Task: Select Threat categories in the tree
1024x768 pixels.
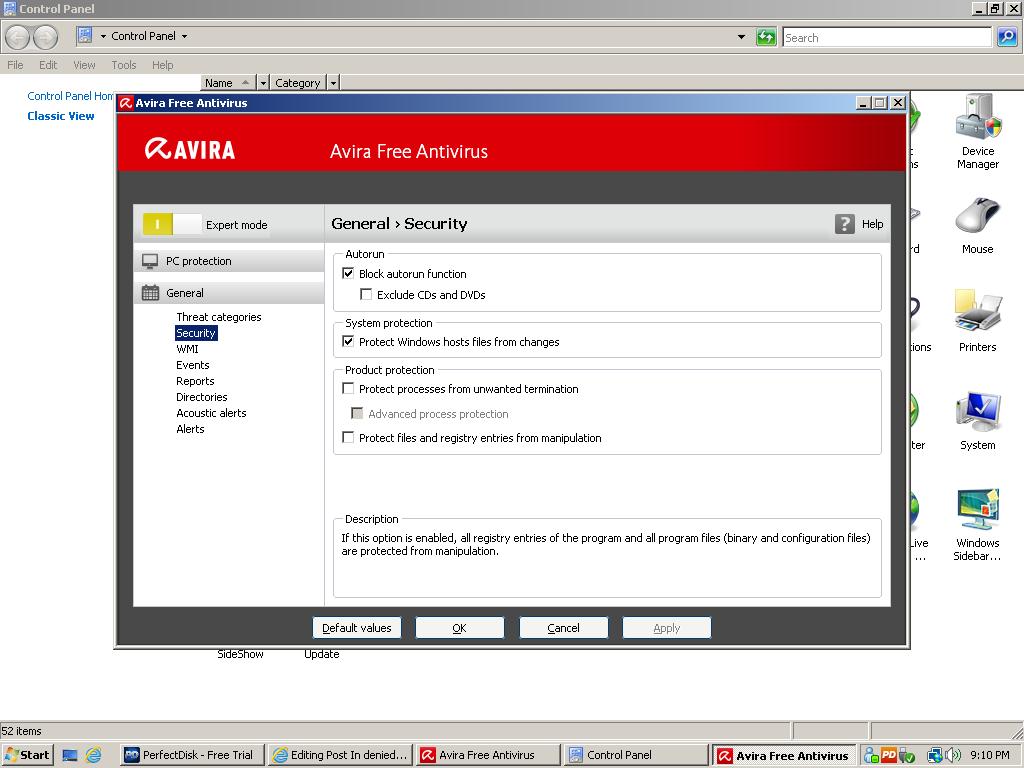Action: click(x=219, y=317)
